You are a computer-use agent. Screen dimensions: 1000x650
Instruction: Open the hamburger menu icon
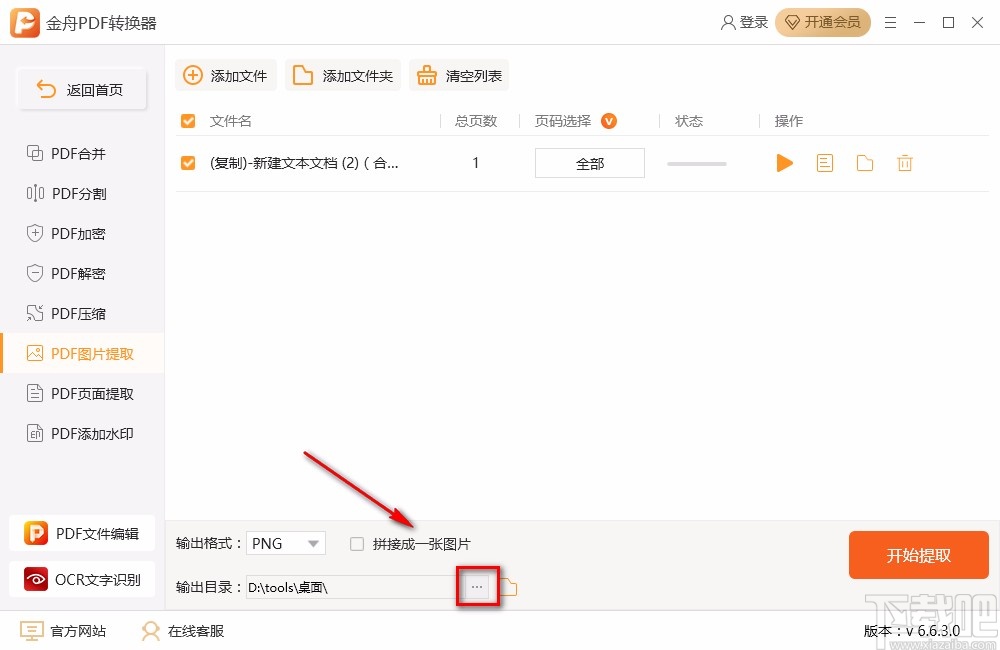coord(890,23)
